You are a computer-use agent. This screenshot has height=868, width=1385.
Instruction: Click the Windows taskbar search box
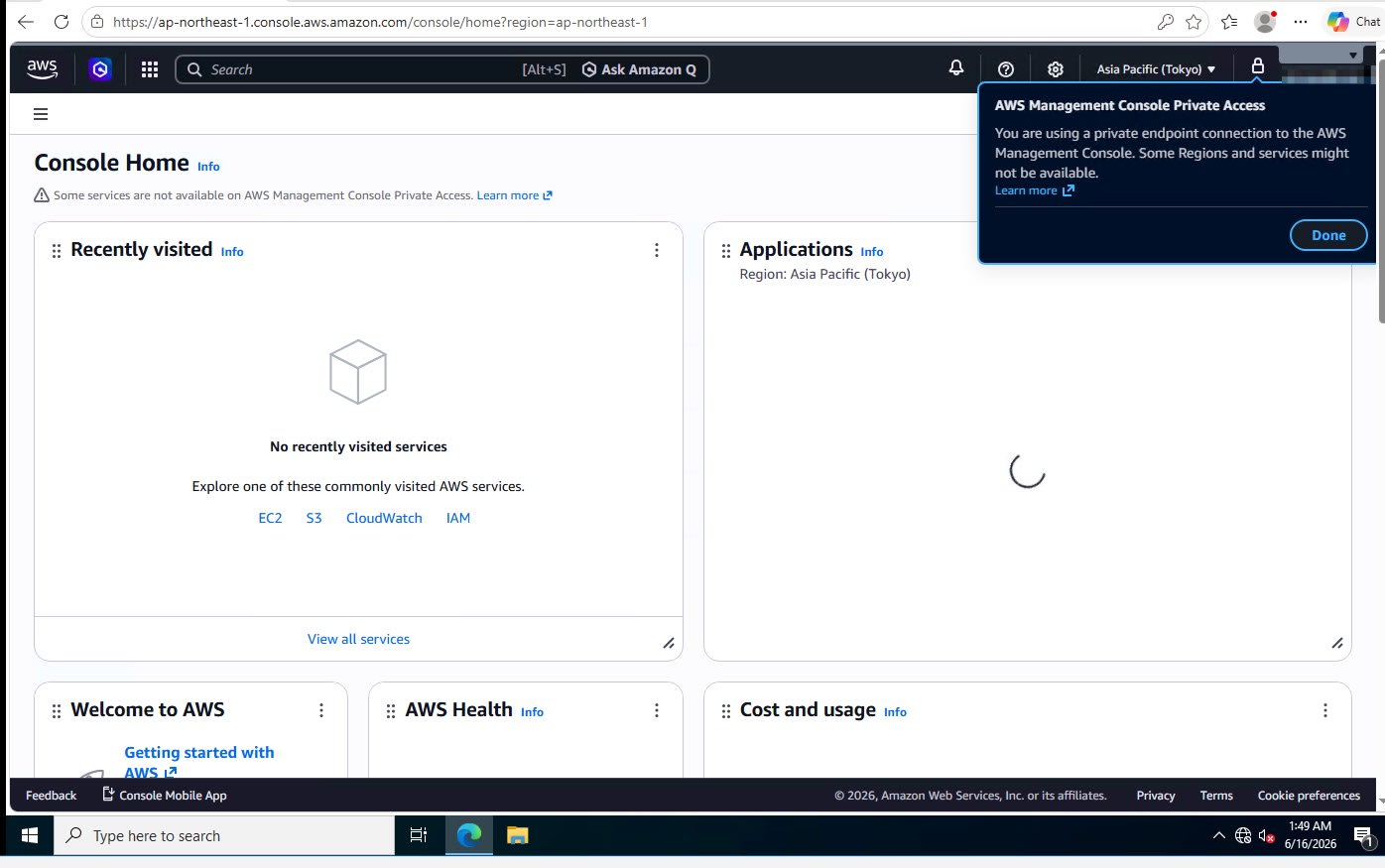click(x=224, y=836)
